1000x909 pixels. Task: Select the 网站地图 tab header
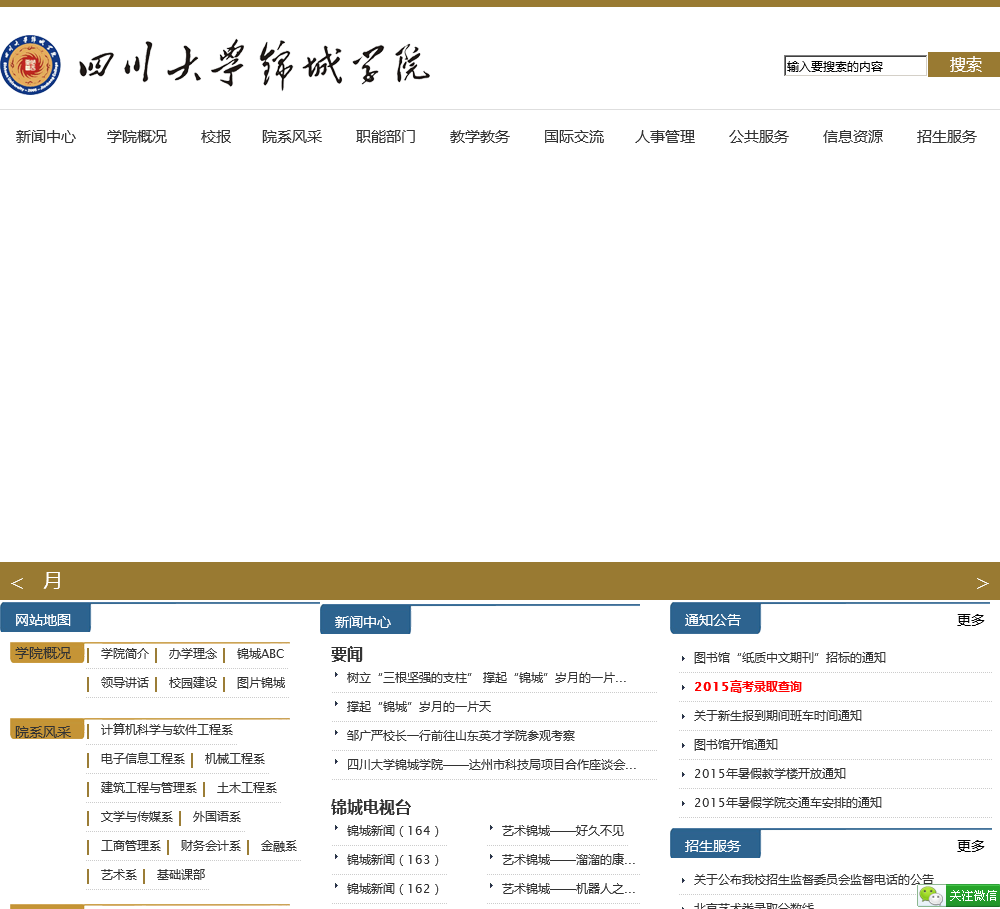(x=45, y=619)
